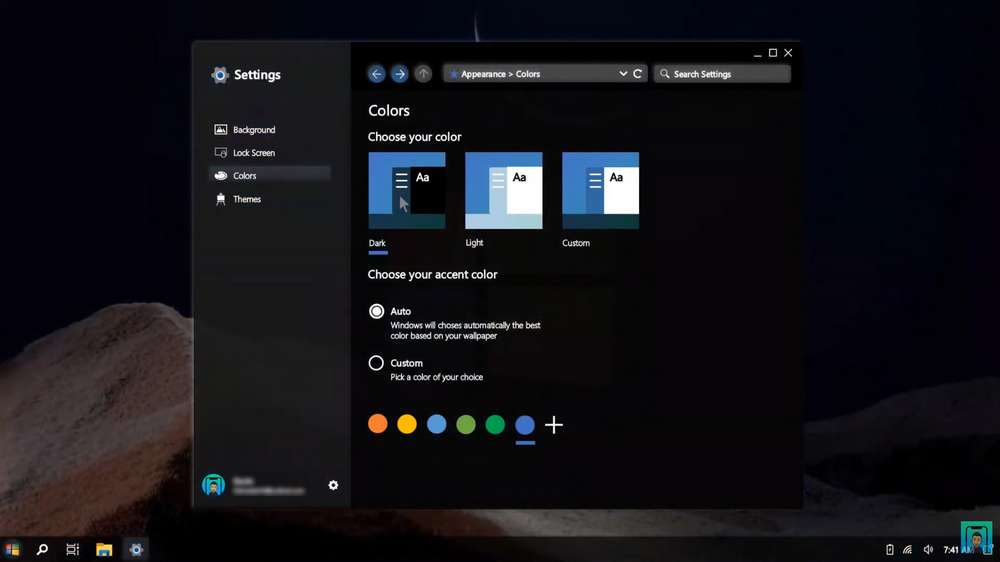Select the Custom accent color radio button
Viewport: 1000px width, 562px height.
point(376,363)
